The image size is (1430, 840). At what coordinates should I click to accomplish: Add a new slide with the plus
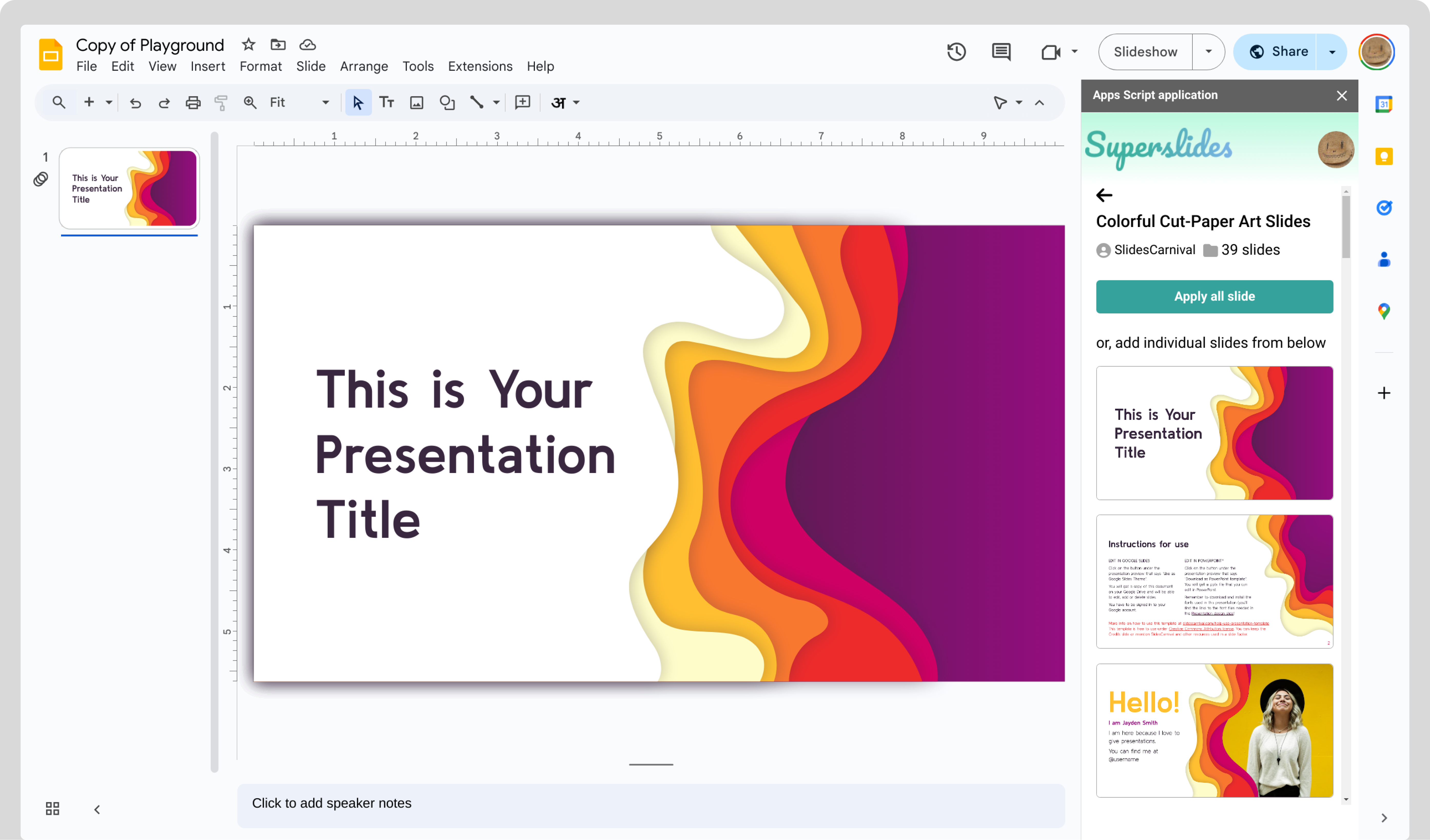coord(89,102)
